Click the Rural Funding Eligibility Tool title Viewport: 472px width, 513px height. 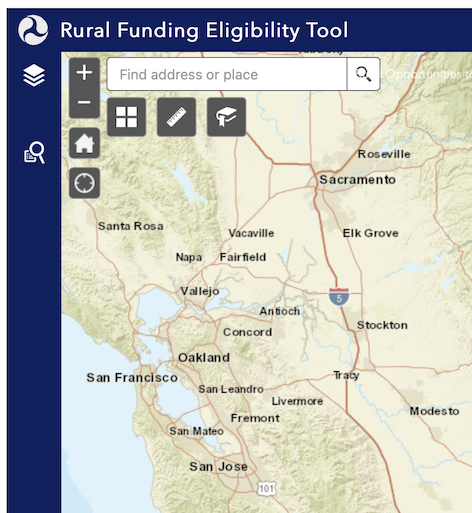point(204,30)
